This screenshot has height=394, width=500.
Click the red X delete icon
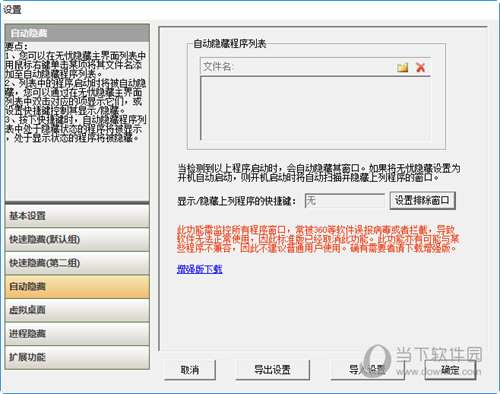click(x=421, y=67)
